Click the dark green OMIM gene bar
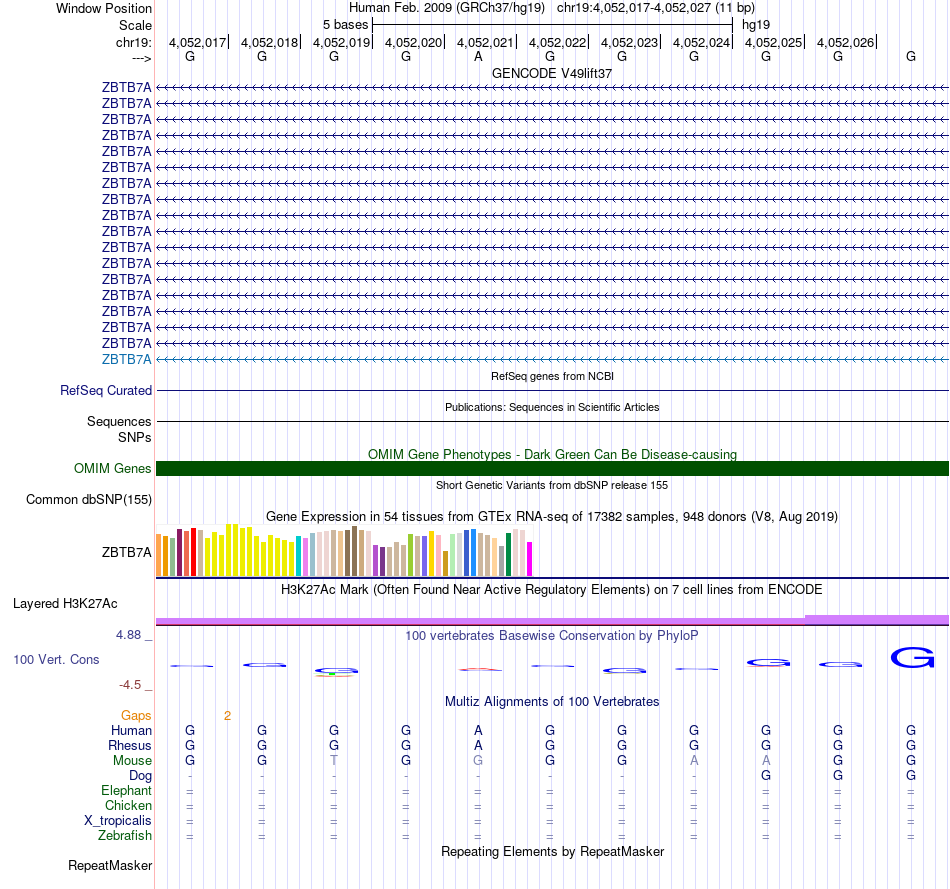Viewport: 950px width, 889px height. tap(552, 468)
